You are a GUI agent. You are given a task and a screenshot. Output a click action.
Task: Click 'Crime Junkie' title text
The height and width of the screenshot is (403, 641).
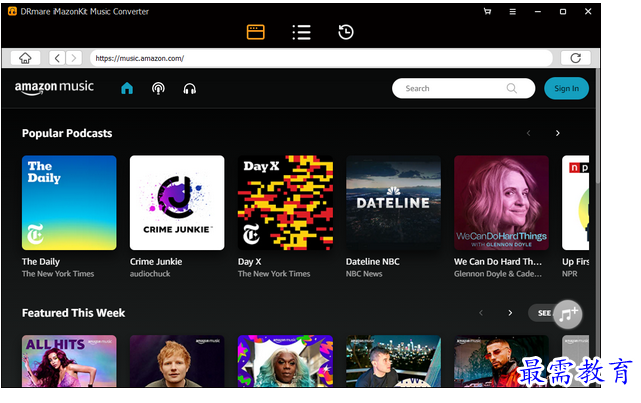156,262
